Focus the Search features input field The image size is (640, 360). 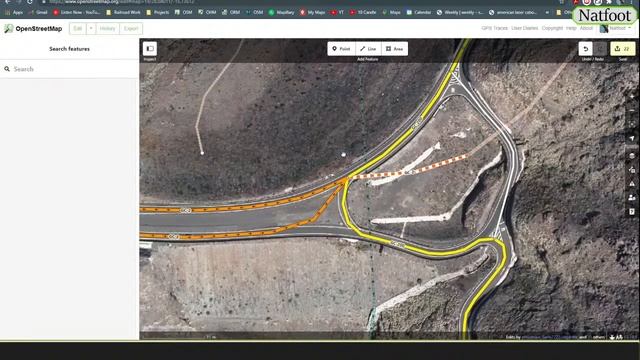tap(69, 69)
